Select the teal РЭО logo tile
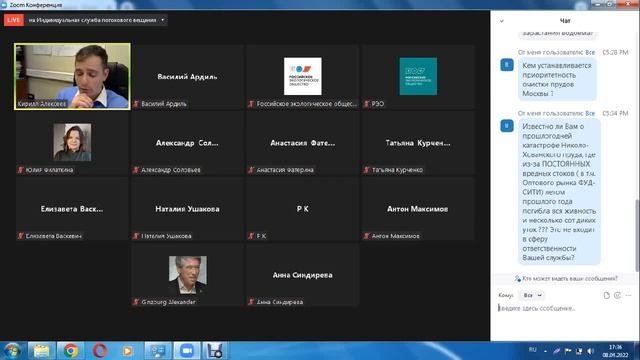This screenshot has width=640, height=360. (418, 76)
